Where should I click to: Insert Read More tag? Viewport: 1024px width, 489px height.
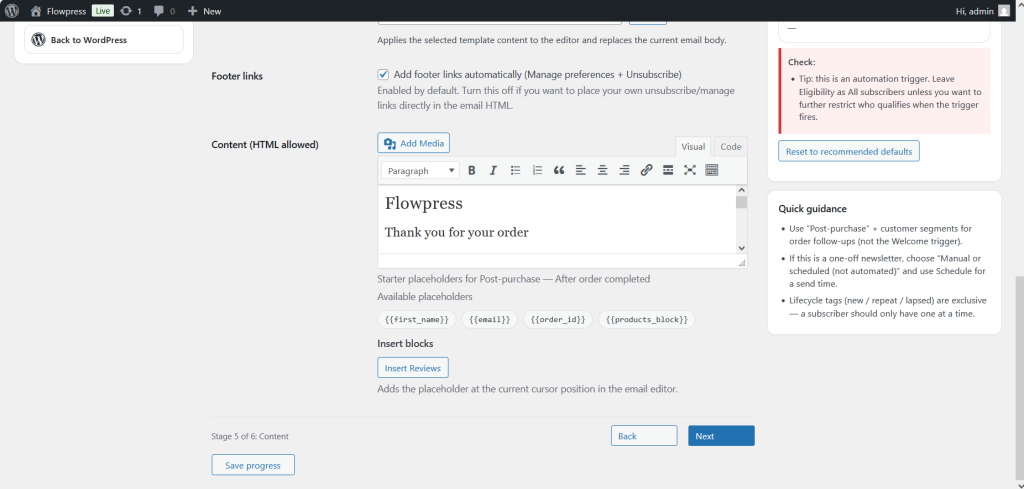pyautogui.click(x=668, y=170)
